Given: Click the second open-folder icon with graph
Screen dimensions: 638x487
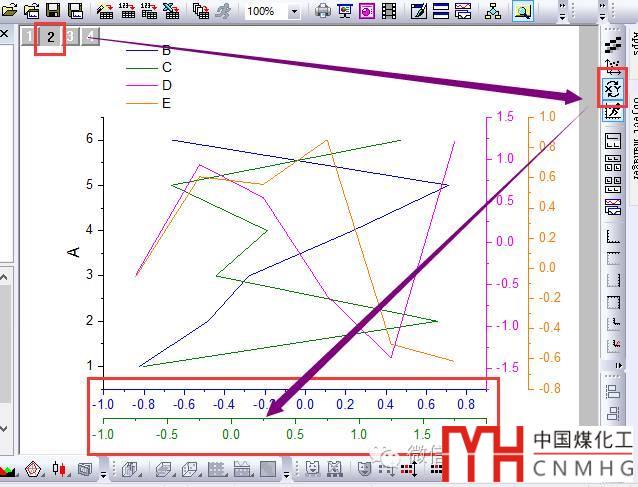Looking at the screenshot, I should 31,10.
